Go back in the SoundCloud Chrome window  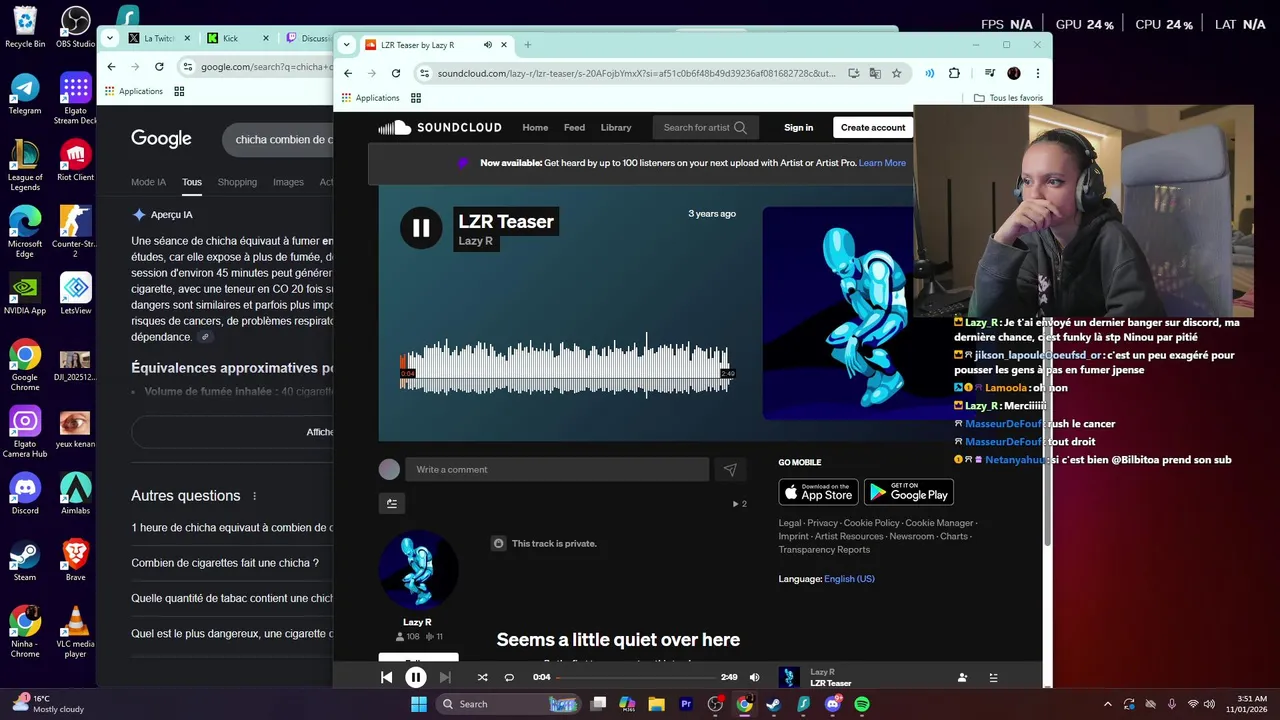(348, 73)
